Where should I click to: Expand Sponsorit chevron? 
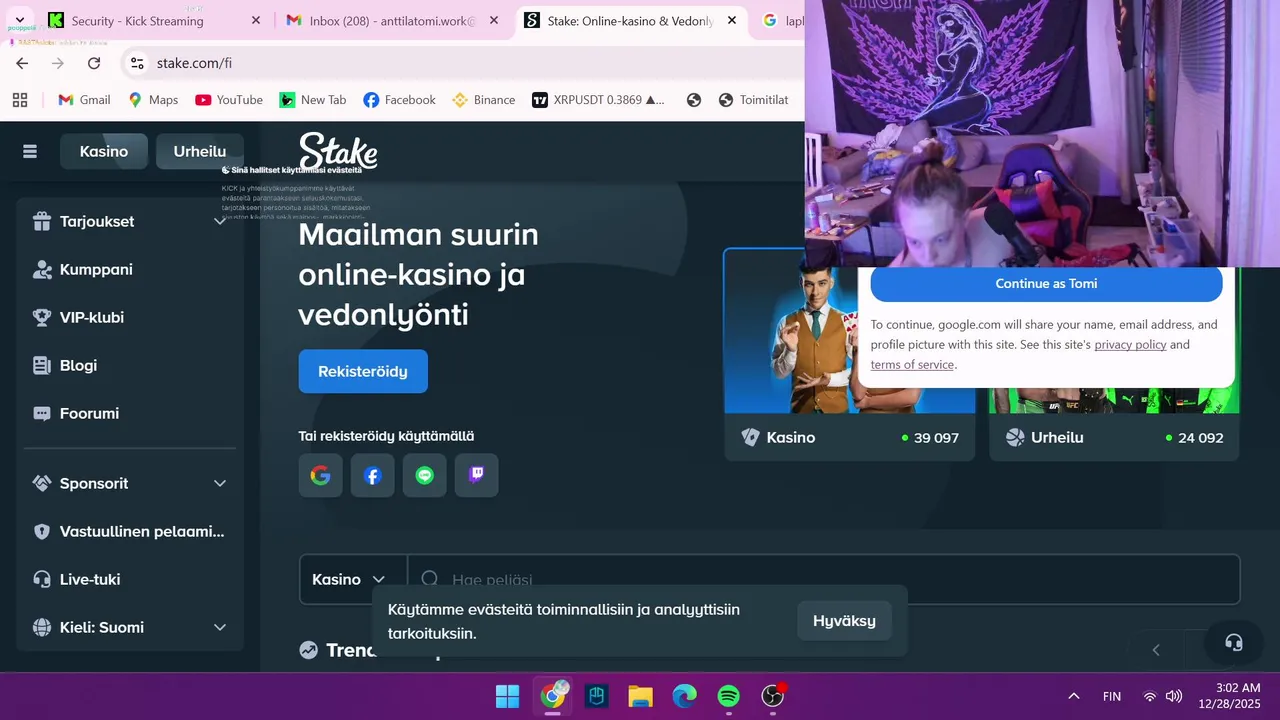220,483
